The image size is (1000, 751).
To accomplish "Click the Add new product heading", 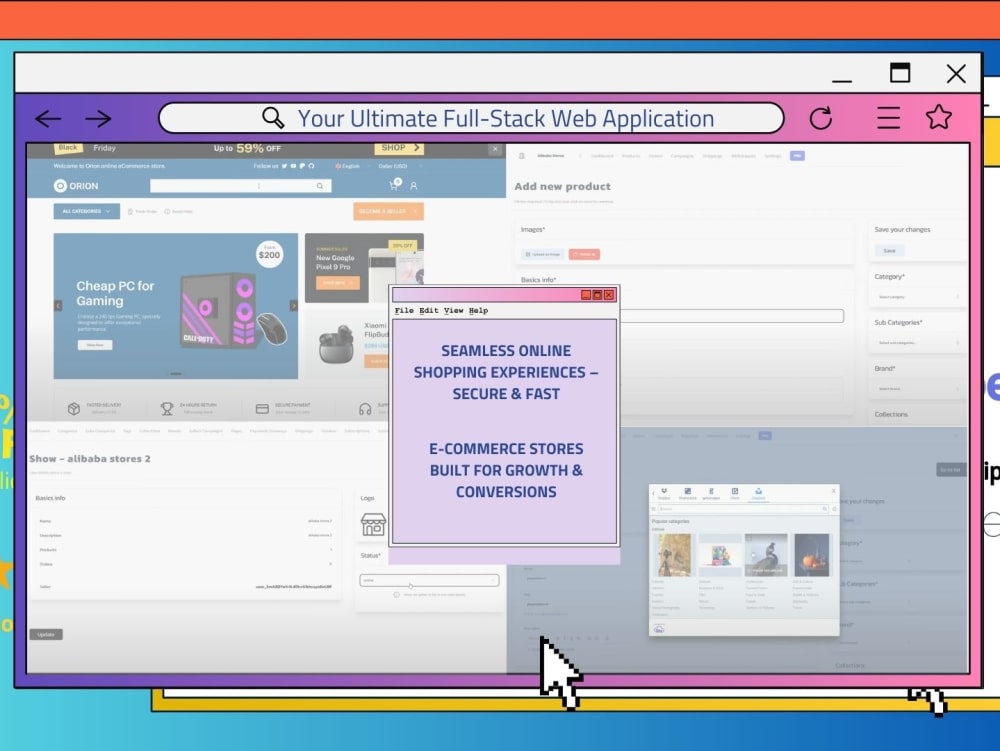I will 562,186.
